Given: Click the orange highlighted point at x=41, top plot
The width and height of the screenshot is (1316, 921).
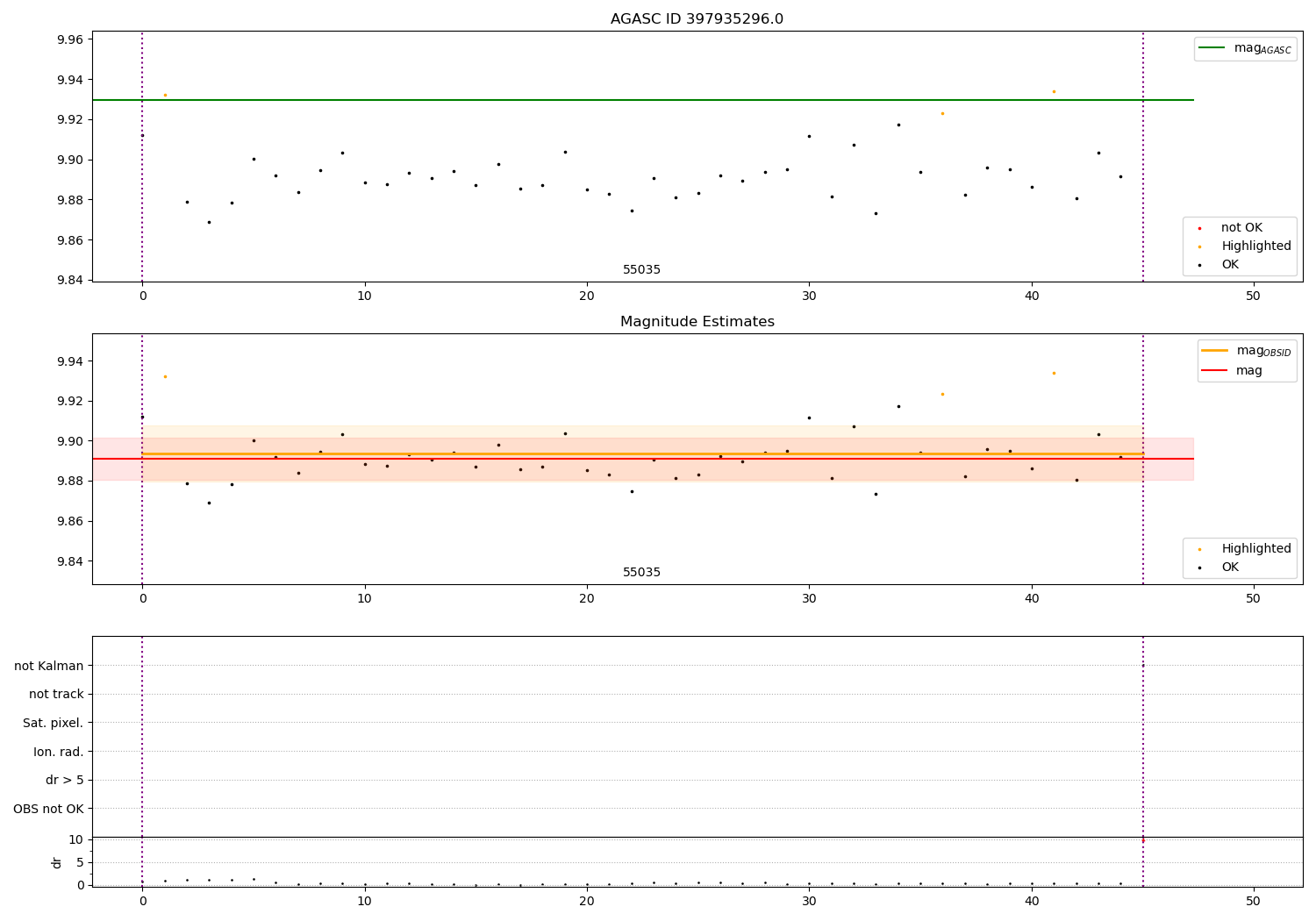Looking at the screenshot, I should tap(1054, 91).
